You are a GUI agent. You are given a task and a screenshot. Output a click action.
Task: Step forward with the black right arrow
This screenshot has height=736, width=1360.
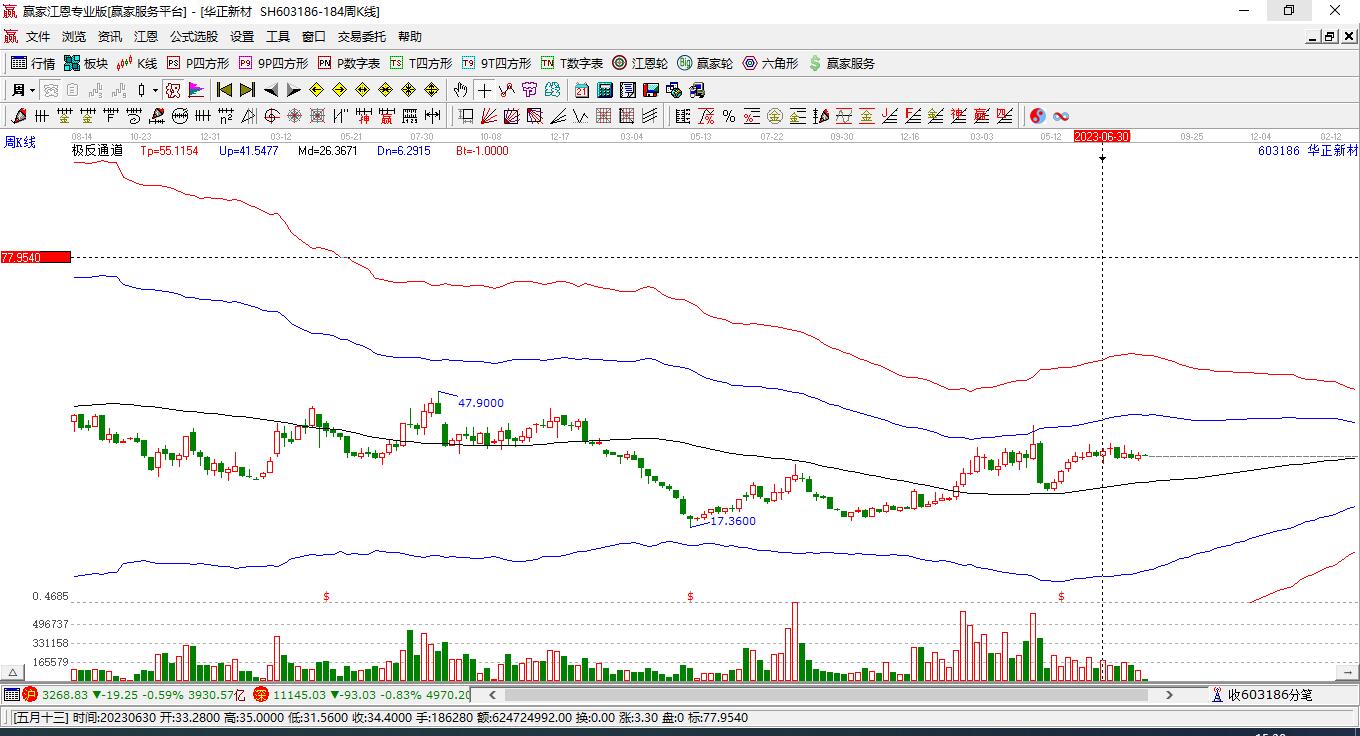pos(293,90)
